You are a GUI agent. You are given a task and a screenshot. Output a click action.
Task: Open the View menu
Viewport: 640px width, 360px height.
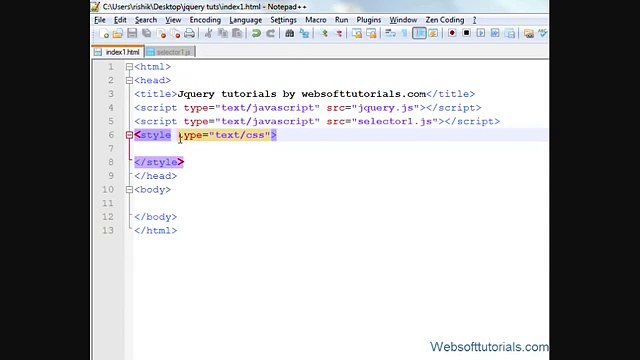(x=173, y=20)
